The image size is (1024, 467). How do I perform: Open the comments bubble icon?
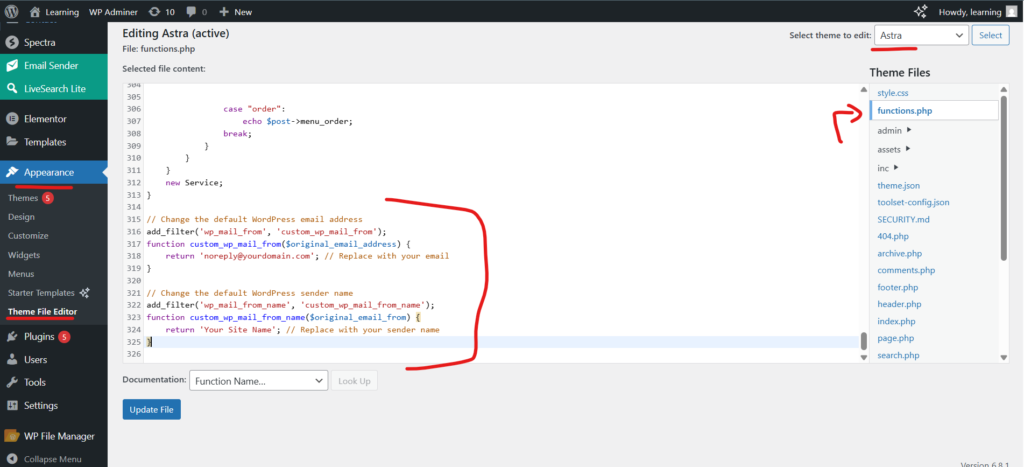tap(193, 12)
